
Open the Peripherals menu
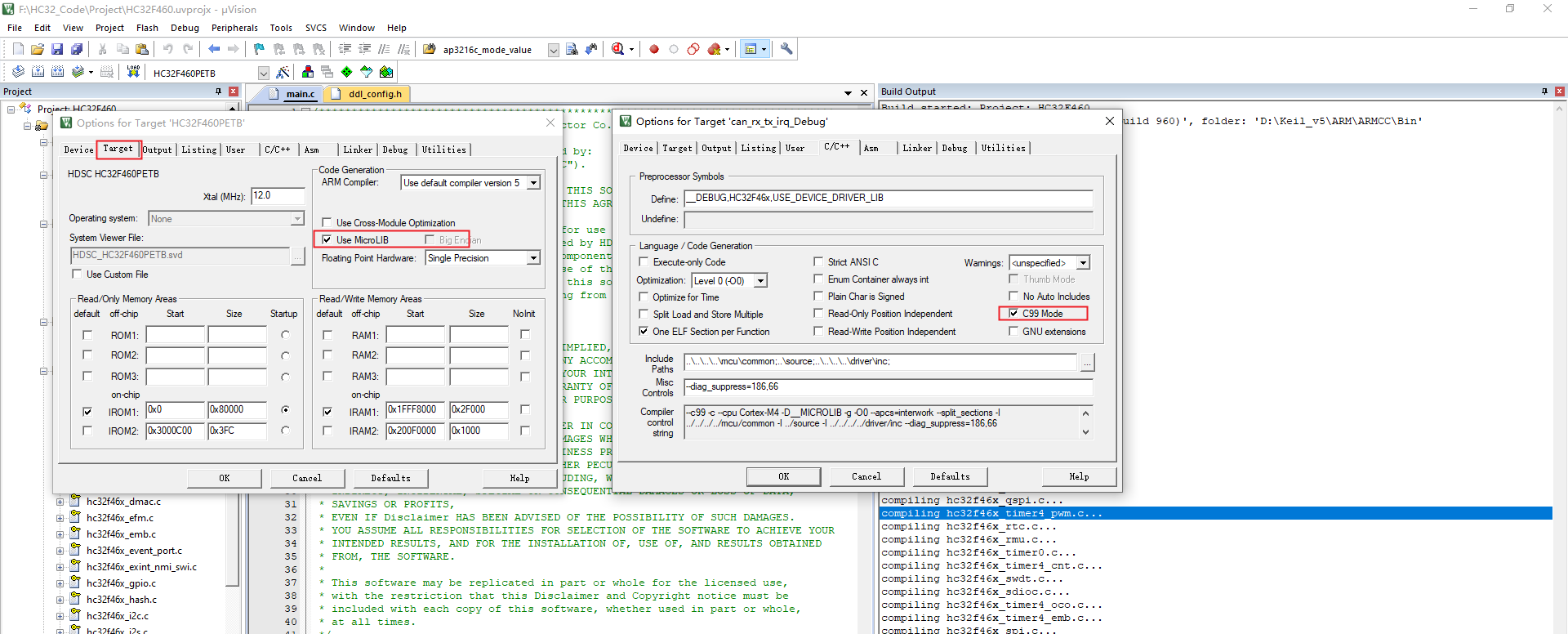[234, 28]
